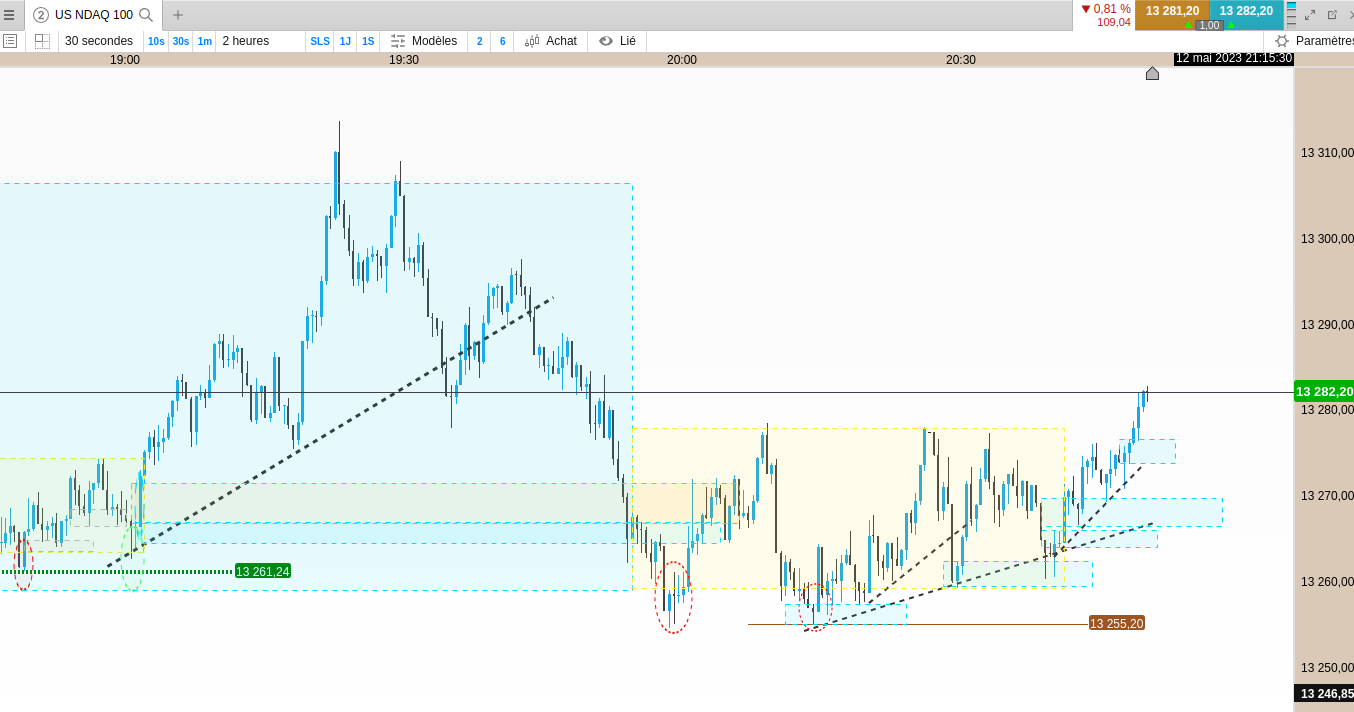Select the SLS range shortcut
The width and height of the screenshot is (1354, 712).
(x=320, y=41)
